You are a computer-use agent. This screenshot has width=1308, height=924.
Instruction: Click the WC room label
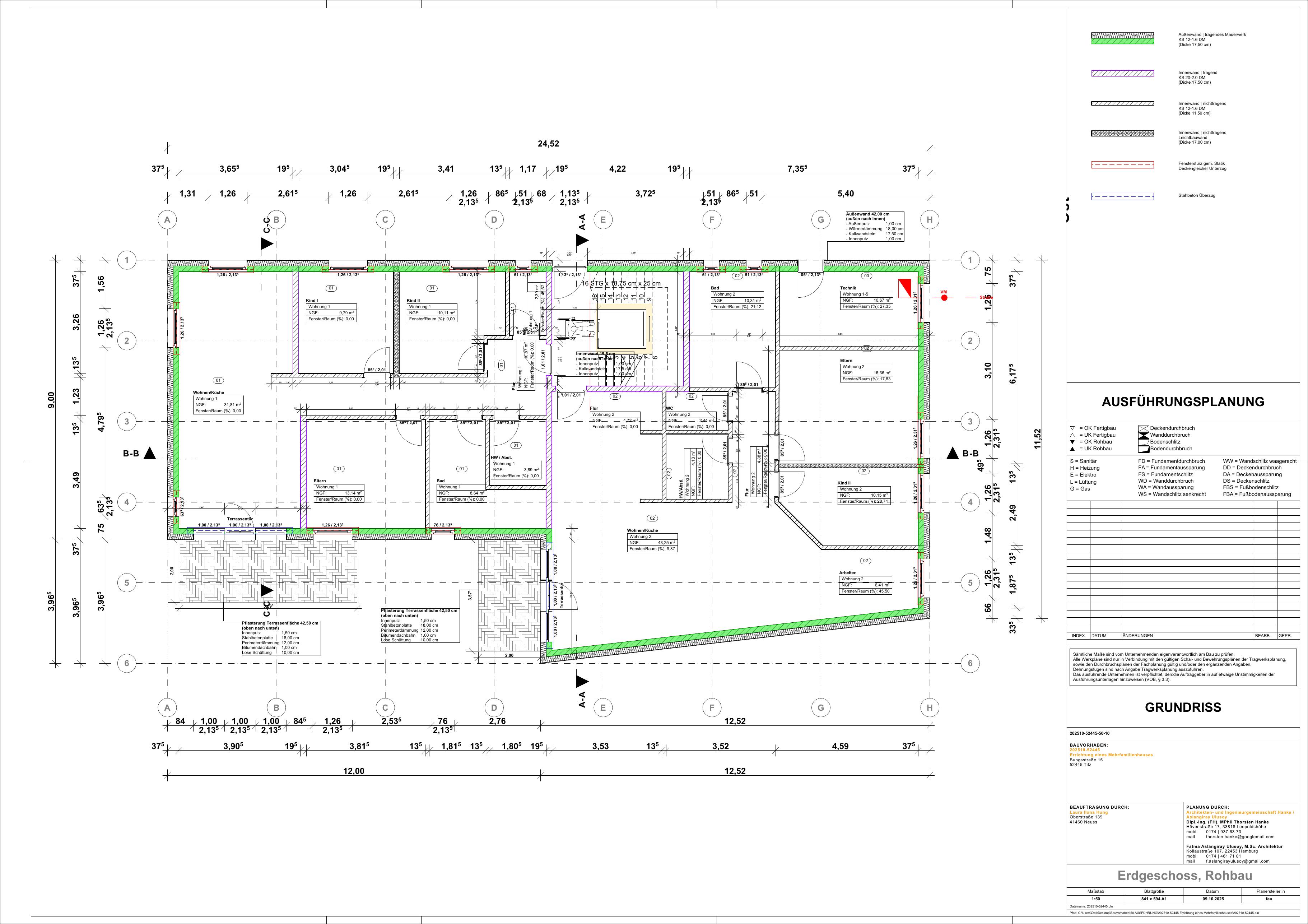(670, 408)
